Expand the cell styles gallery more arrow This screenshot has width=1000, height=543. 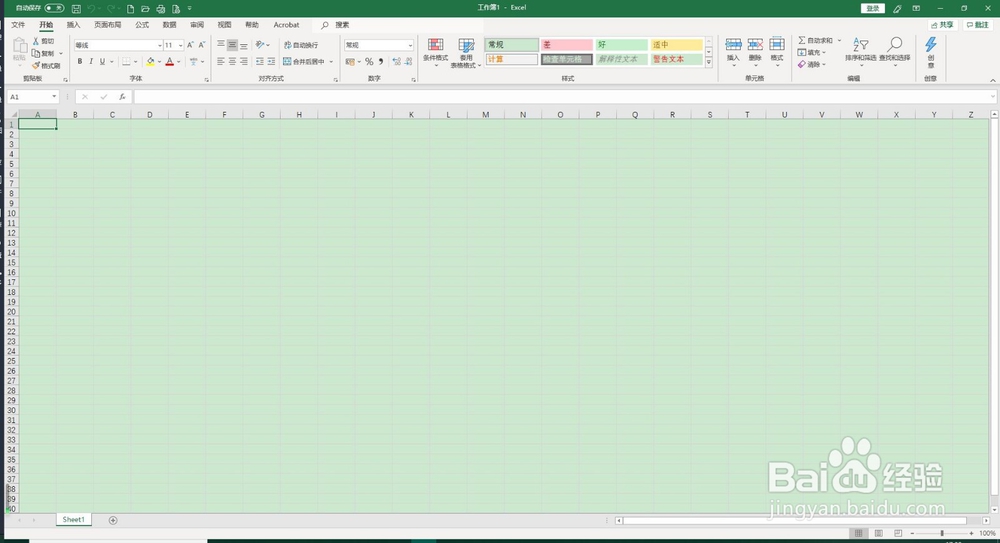(709, 63)
